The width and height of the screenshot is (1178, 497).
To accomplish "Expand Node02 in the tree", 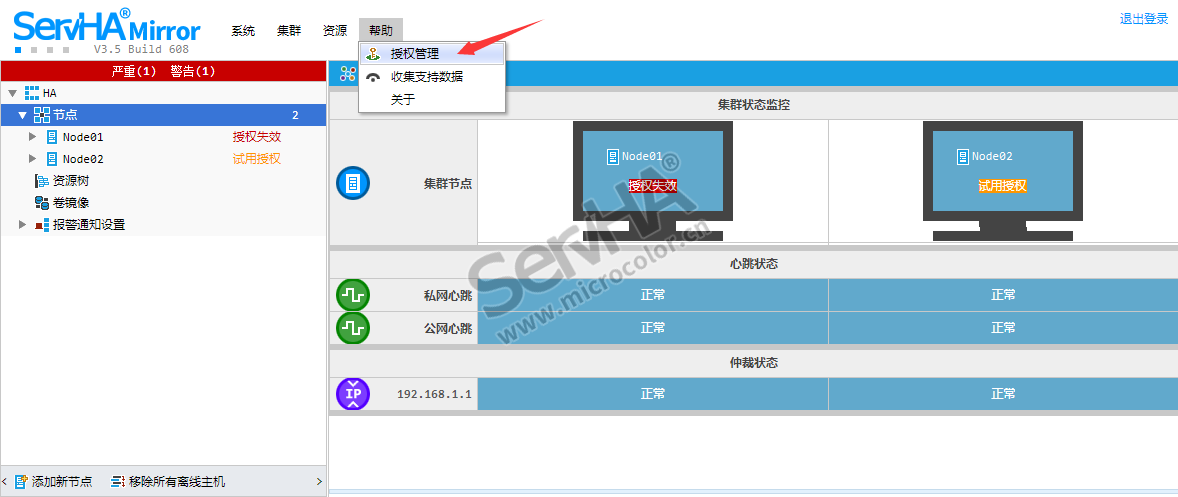I will coord(33,159).
